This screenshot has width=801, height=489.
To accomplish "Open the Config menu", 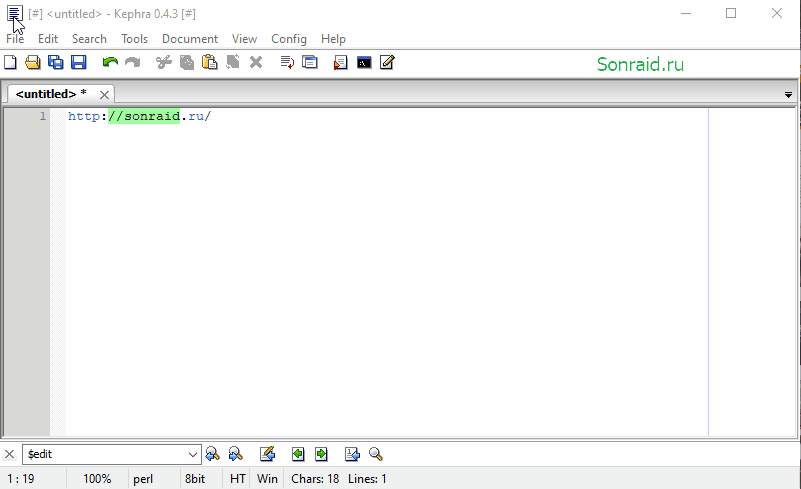I will tap(289, 39).
